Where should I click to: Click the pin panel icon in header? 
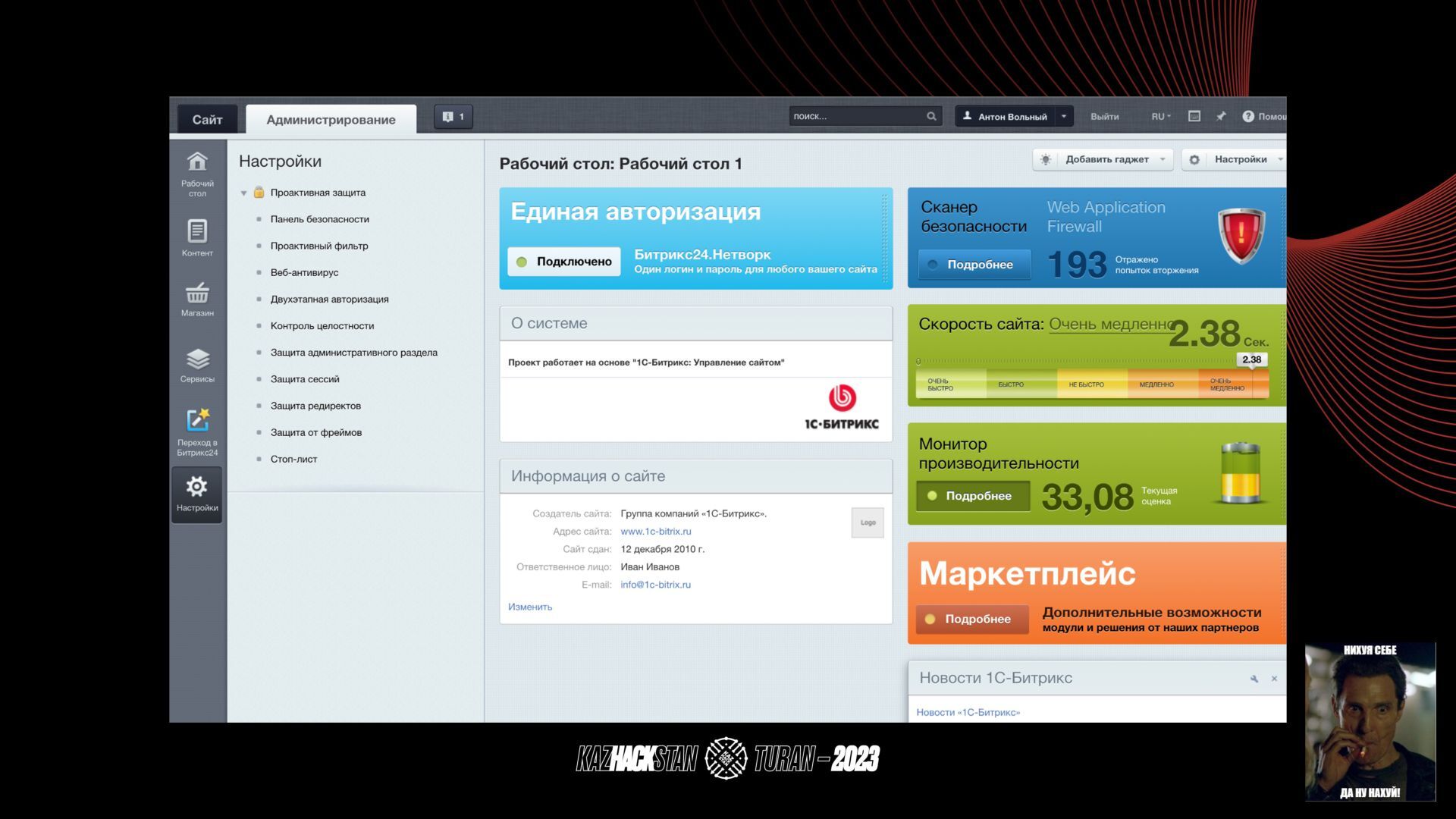[x=1221, y=117]
